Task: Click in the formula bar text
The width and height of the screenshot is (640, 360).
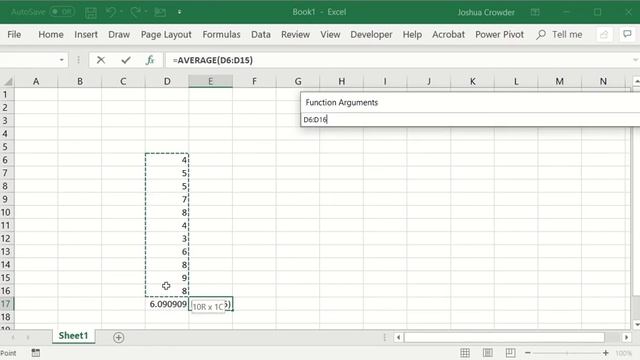Action: coord(213,60)
